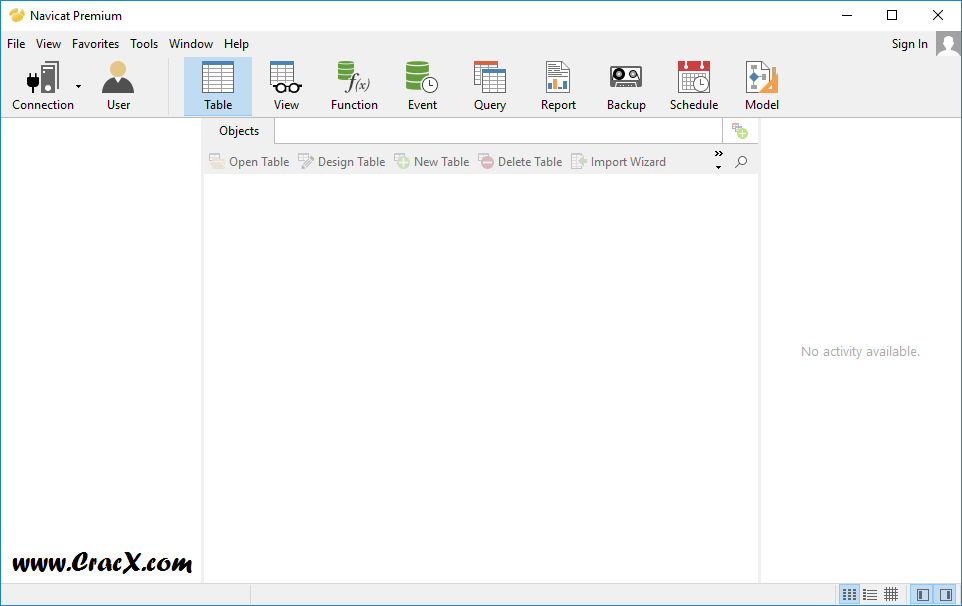Close the Navicat Premium window
Viewport: 962px width, 606px height.
point(937,15)
